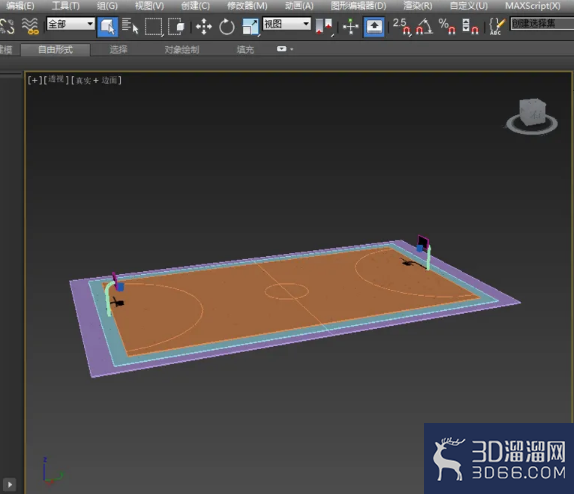Open Select by Name tool
Image resolution: width=574 pixels, height=494 pixels.
point(130,26)
